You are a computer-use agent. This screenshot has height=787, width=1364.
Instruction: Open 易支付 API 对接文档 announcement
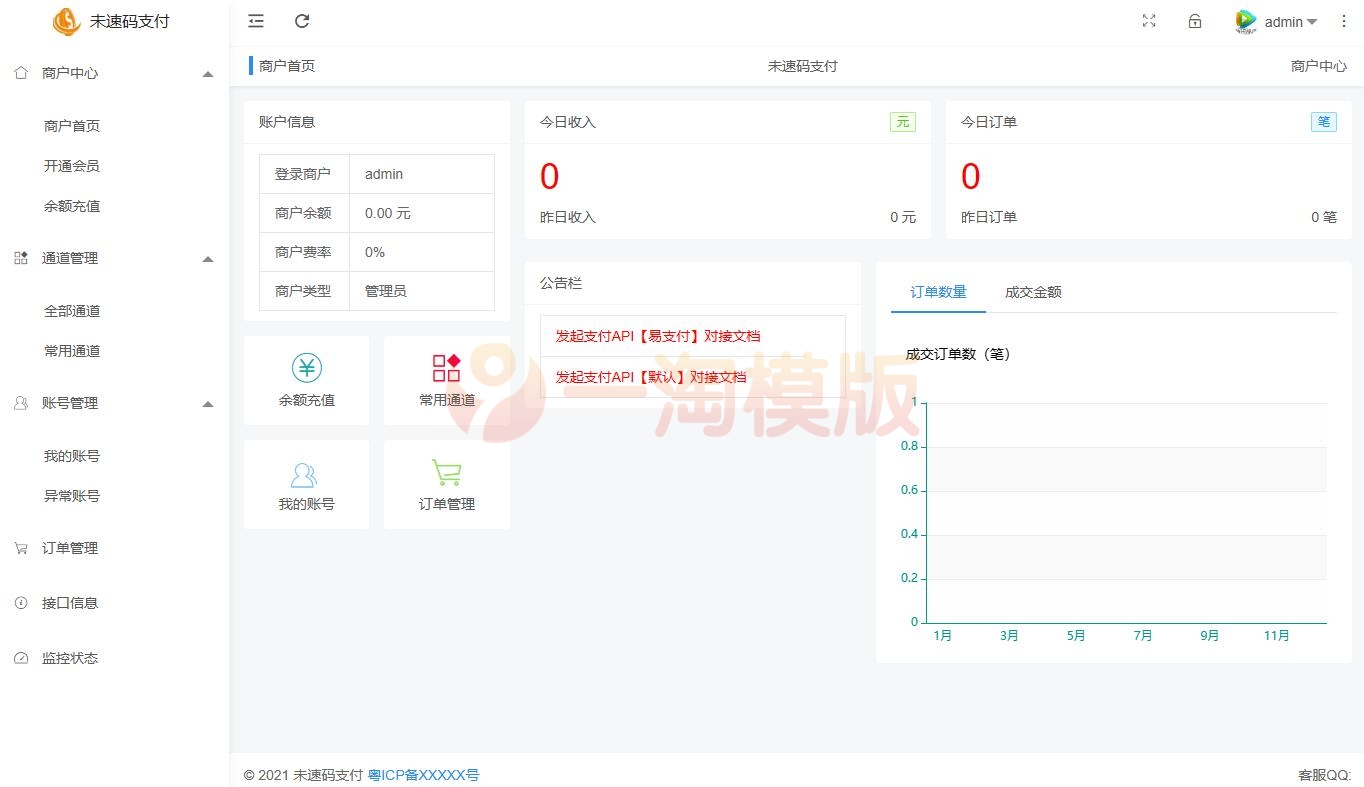coord(658,336)
